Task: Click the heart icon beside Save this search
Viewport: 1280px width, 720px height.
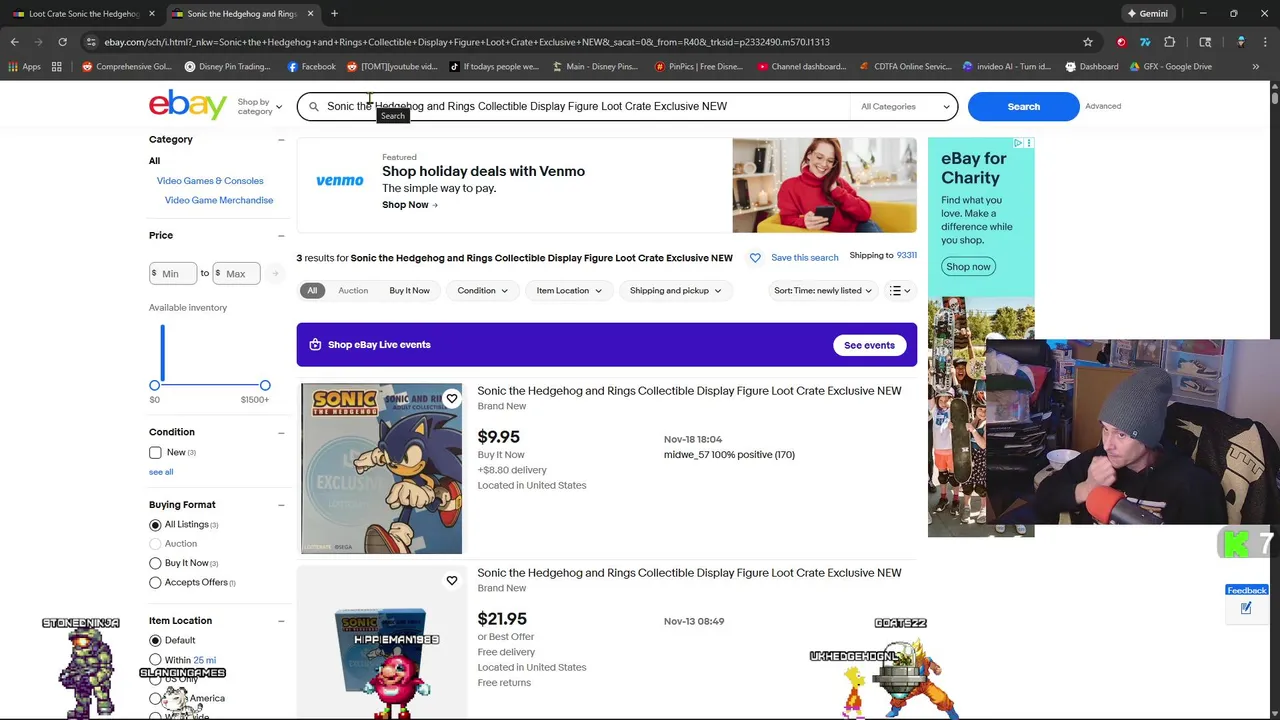Action: click(x=755, y=258)
